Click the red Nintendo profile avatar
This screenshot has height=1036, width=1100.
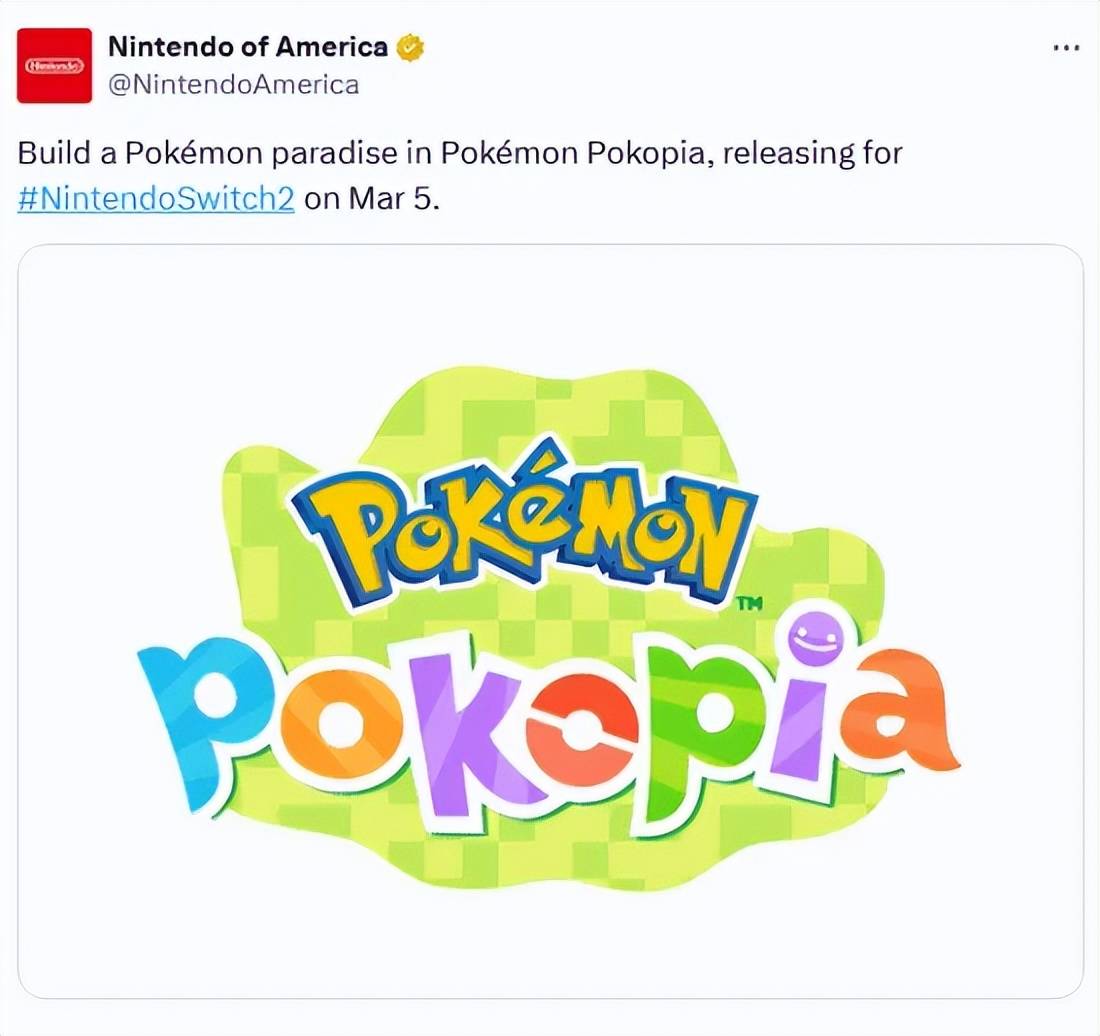[55, 65]
